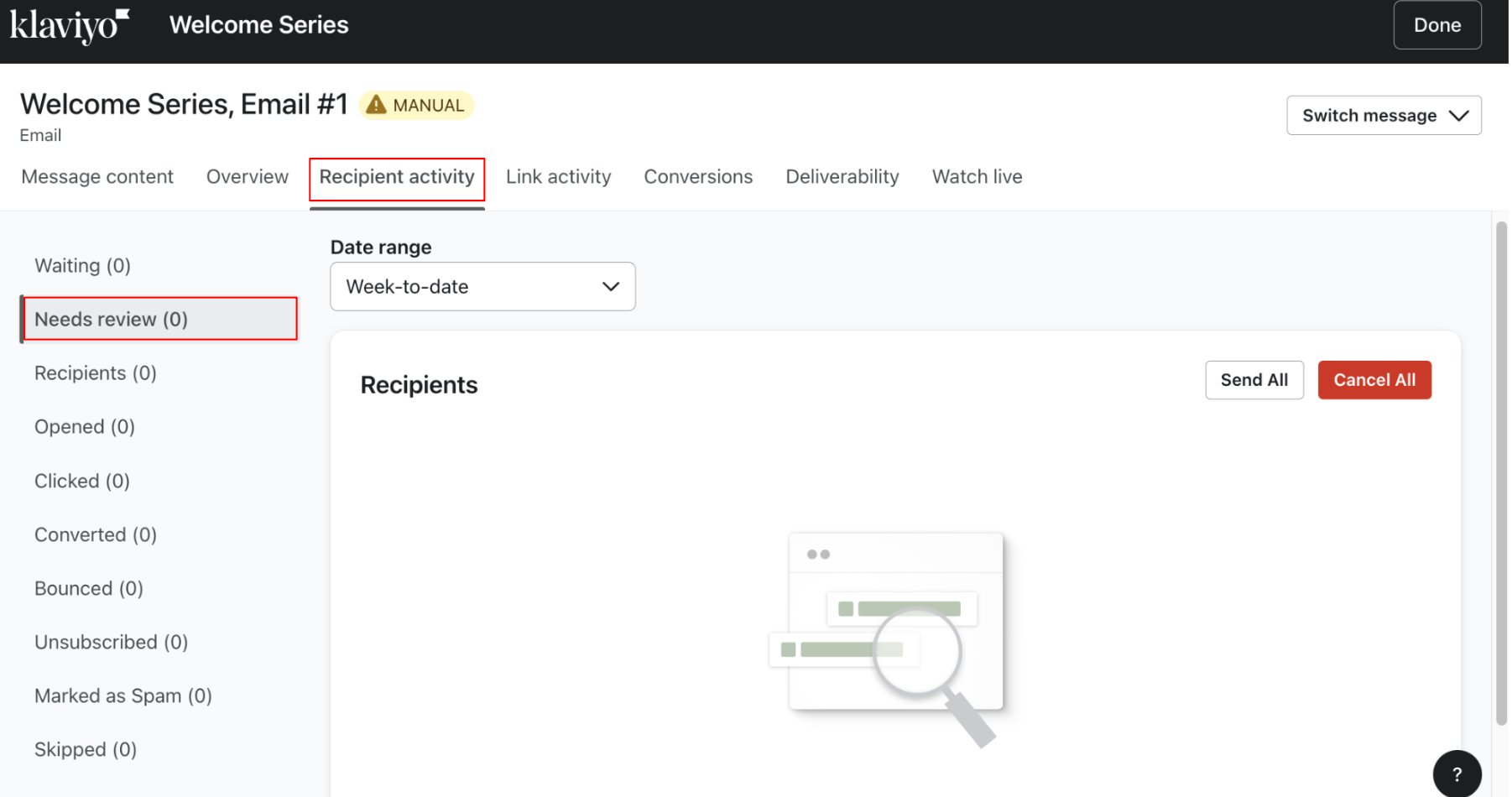This screenshot has height=797, width=1512.
Task: Switch to the Overview tab
Action: tap(248, 177)
